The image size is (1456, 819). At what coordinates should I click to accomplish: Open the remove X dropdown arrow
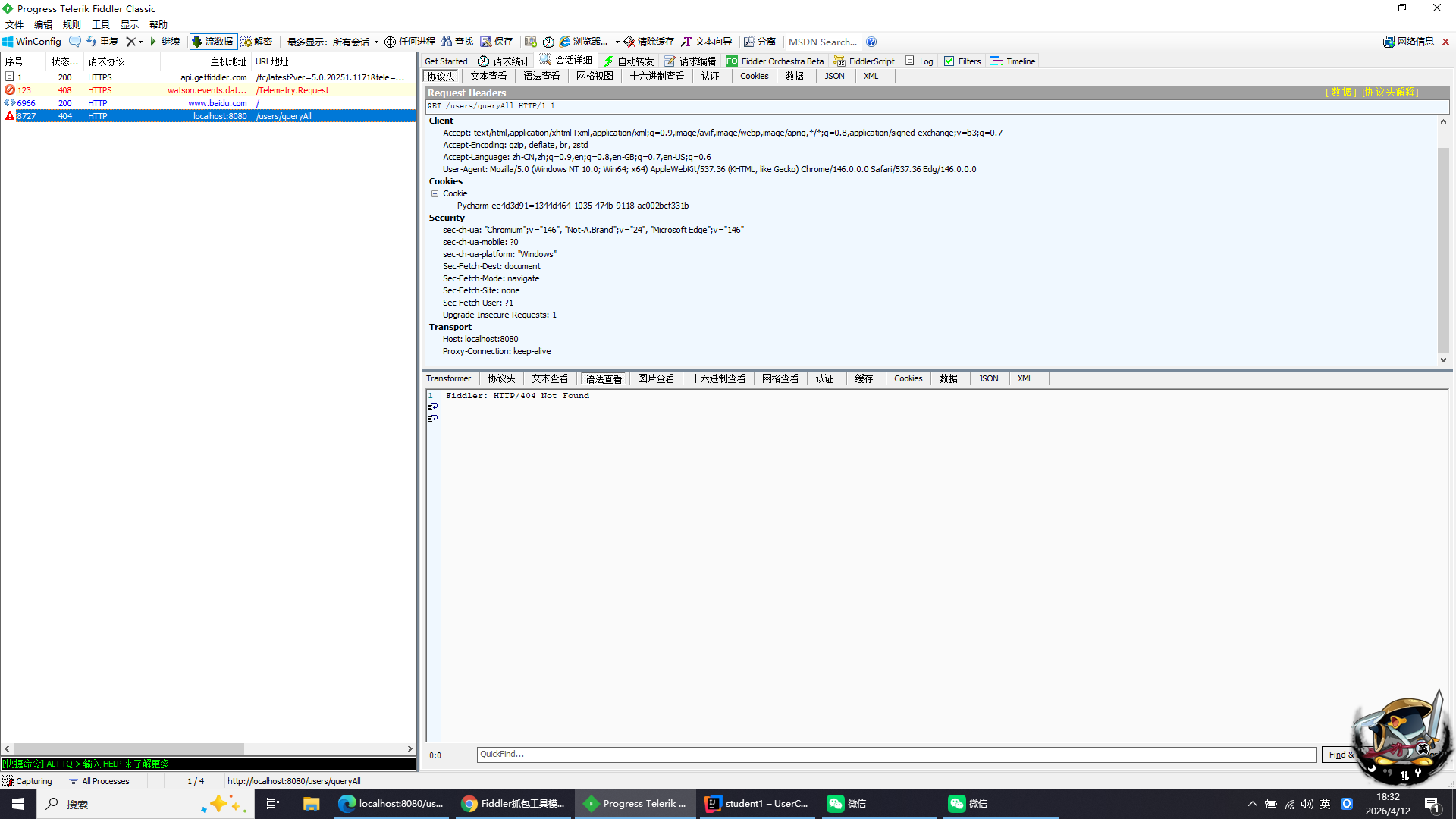pyautogui.click(x=141, y=42)
